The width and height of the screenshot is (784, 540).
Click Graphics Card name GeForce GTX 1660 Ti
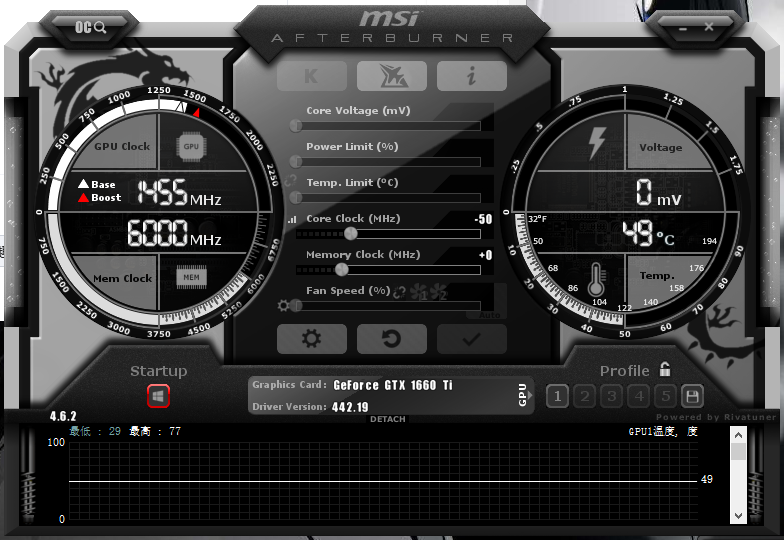pos(392,385)
